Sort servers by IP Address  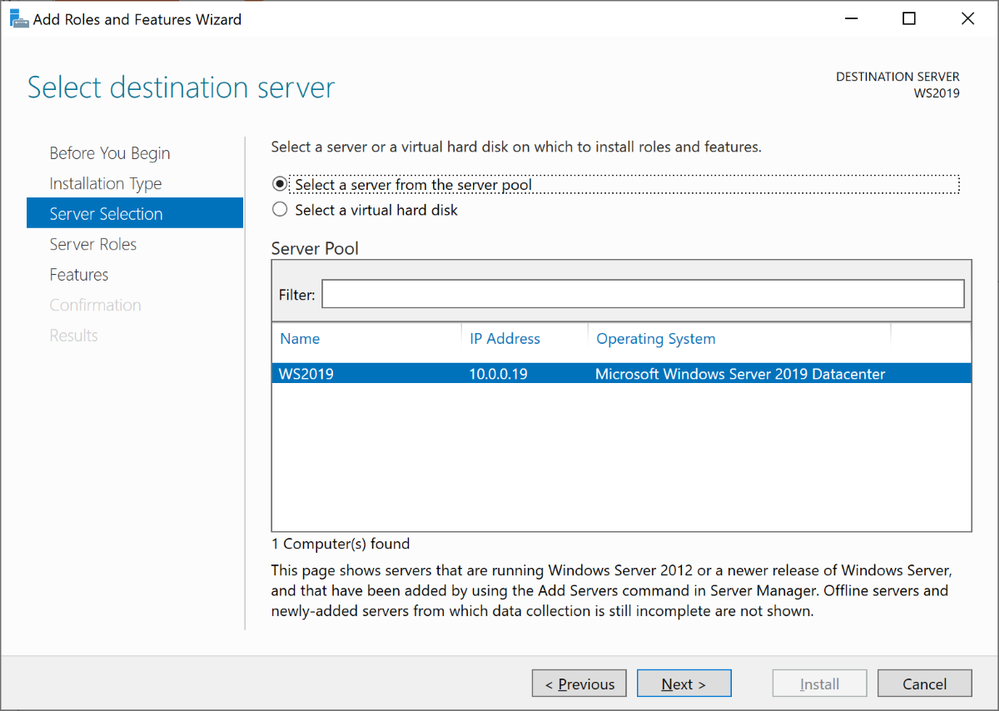[x=505, y=338]
